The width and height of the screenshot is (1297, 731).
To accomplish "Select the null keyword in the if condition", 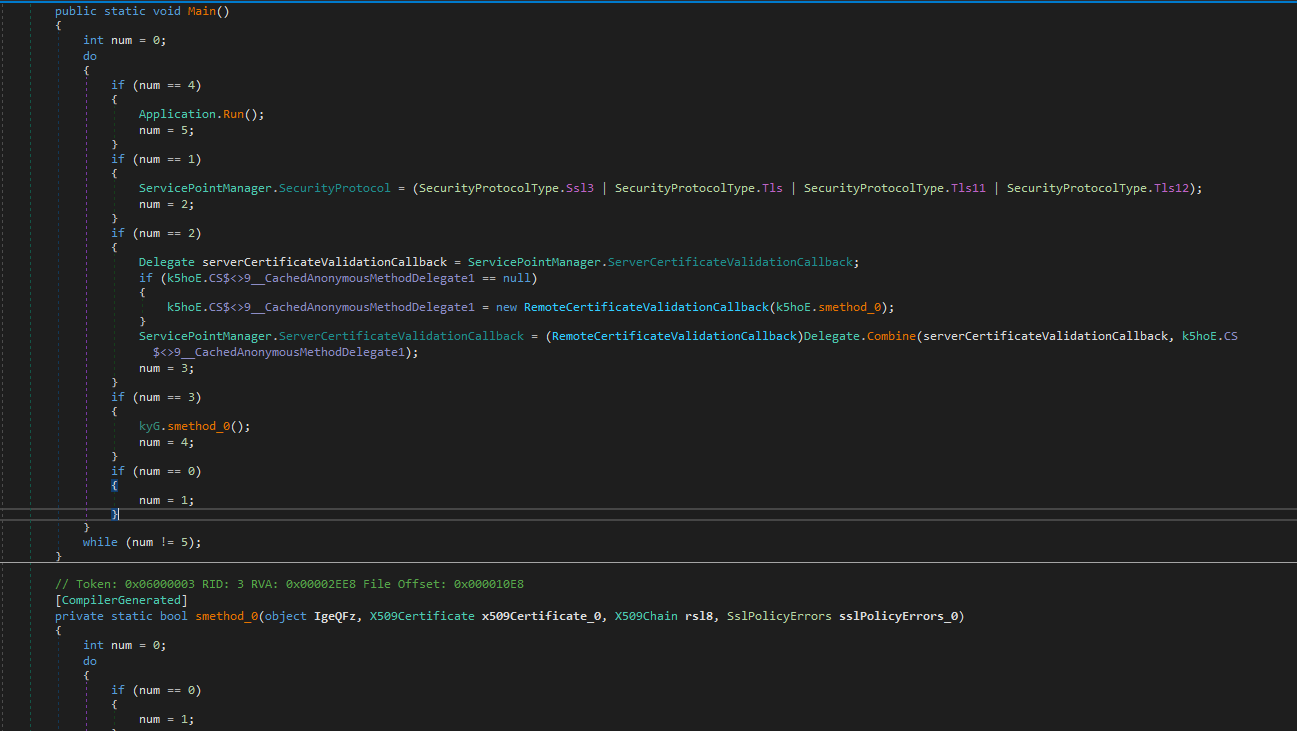I will [517, 277].
